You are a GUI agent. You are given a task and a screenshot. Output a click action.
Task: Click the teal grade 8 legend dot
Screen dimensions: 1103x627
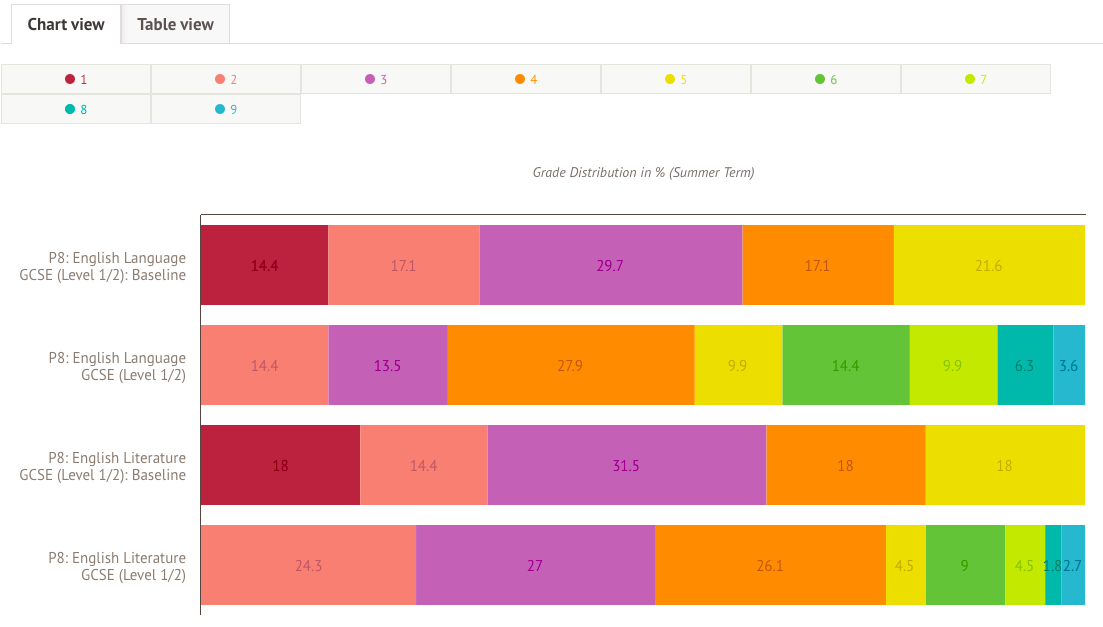point(70,109)
